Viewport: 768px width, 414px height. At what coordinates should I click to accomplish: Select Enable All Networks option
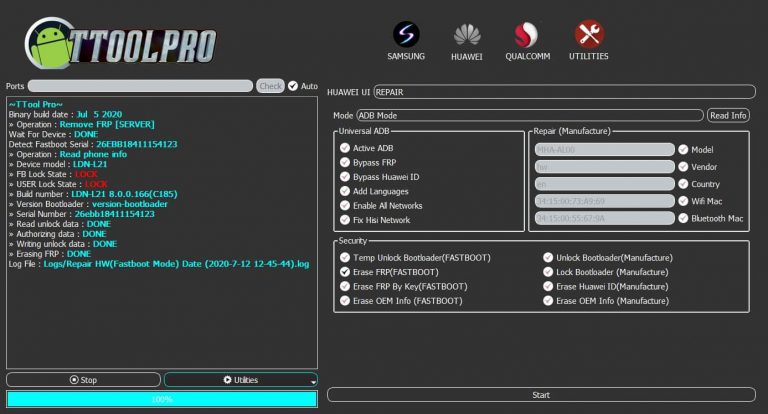pos(381,206)
